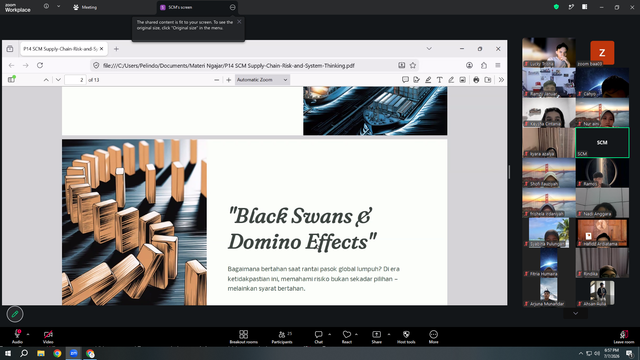Switch to the SCM's screen tab
This screenshot has height=360, width=640.
[198, 7]
